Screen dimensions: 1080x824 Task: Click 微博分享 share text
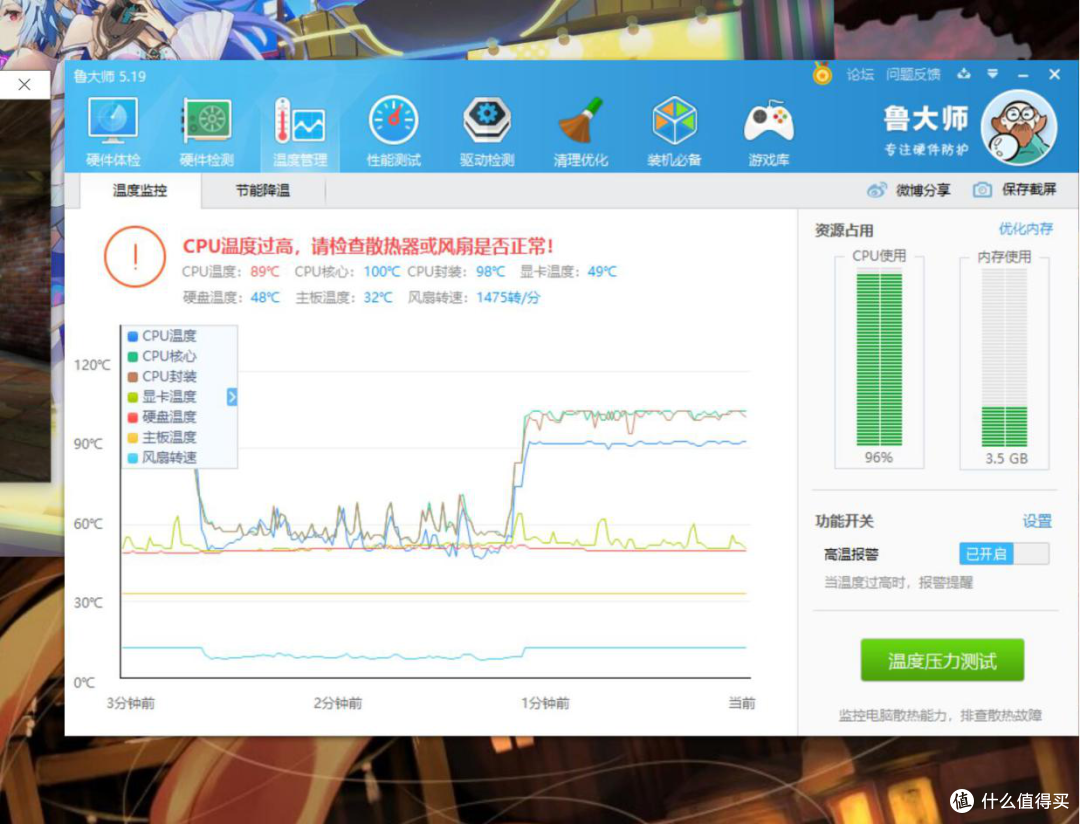point(923,191)
